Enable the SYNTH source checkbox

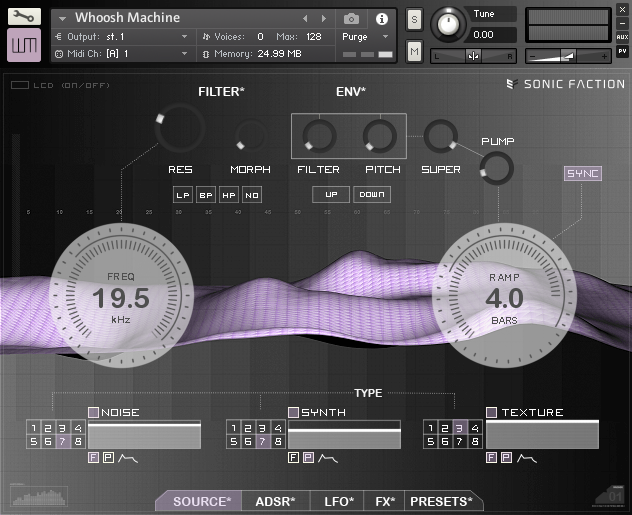click(x=294, y=412)
